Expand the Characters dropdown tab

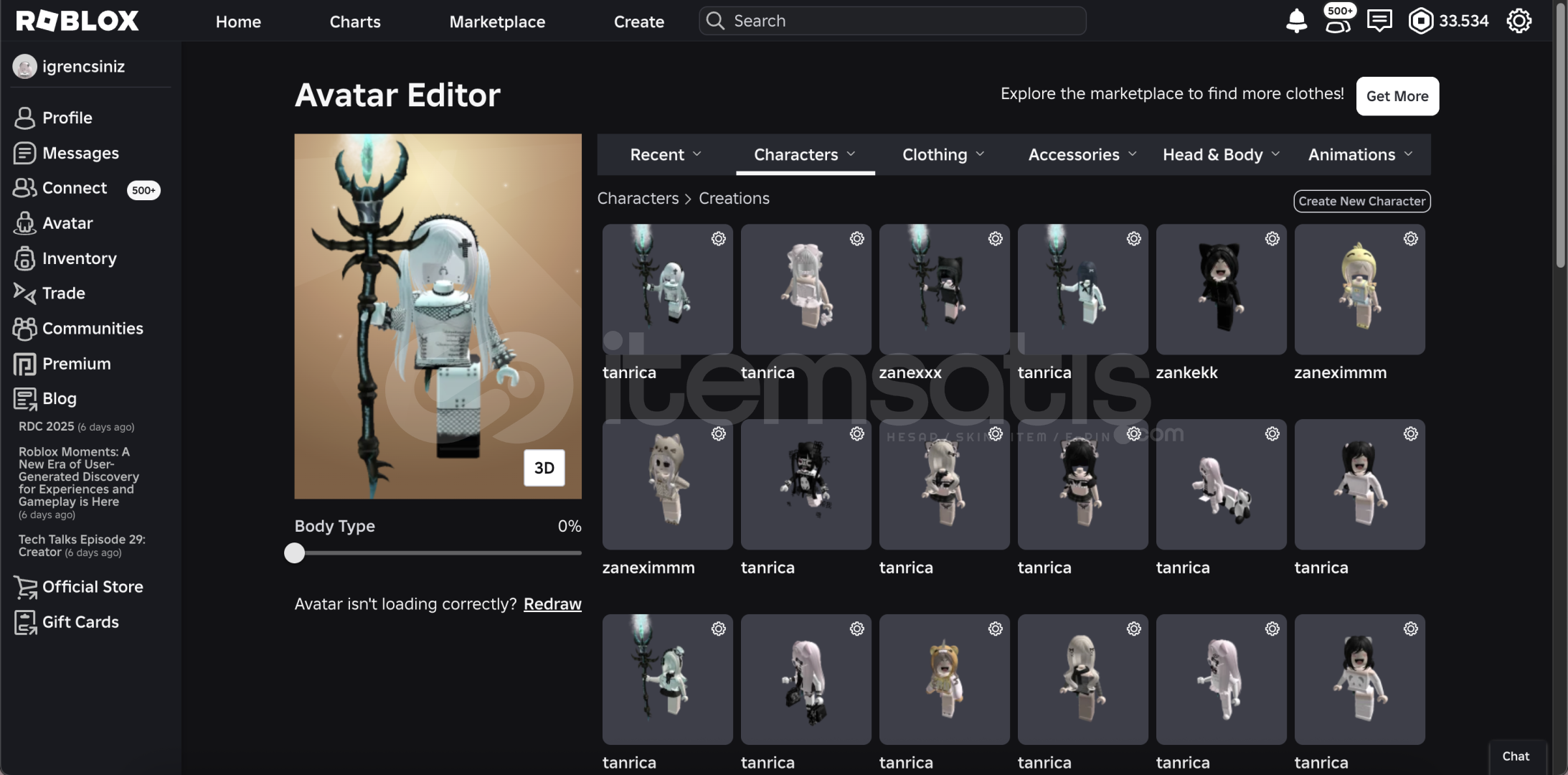tap(805, 154)
